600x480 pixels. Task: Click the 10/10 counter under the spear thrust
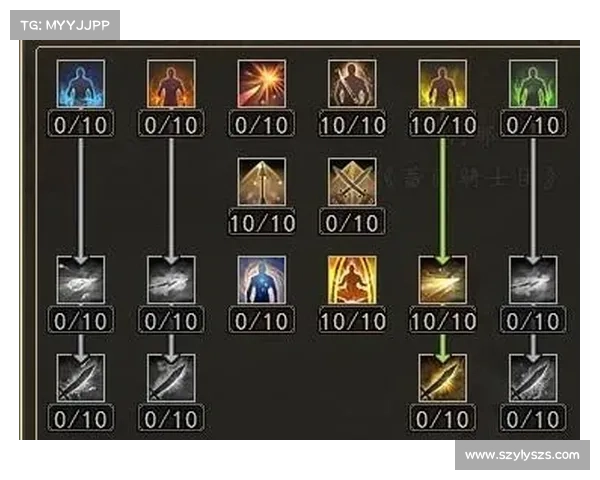(262, 222)
